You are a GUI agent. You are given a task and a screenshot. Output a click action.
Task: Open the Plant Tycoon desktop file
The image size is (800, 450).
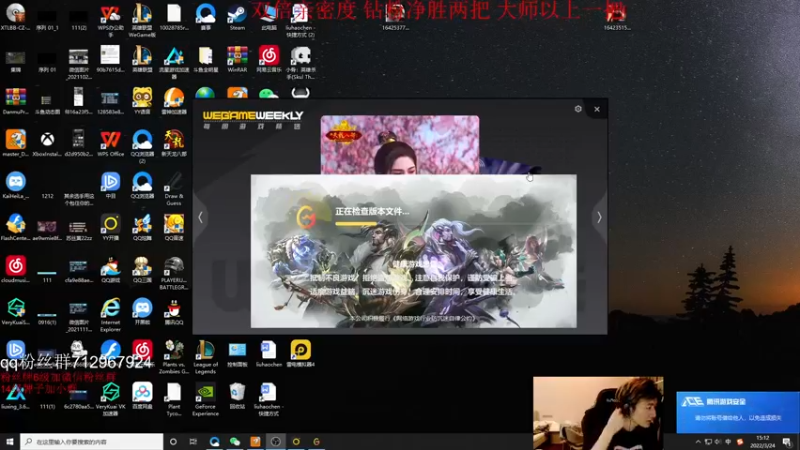[173, 399]
